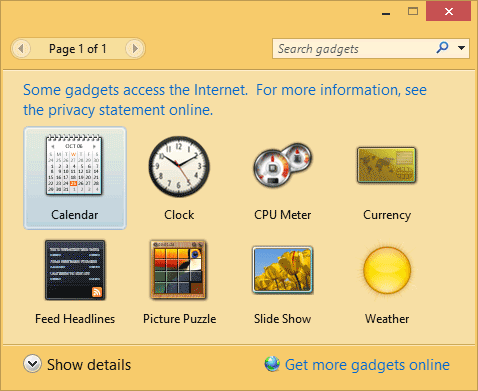Click the Currency label text
This screenshot has width=478, height=391.
[387, 215]
